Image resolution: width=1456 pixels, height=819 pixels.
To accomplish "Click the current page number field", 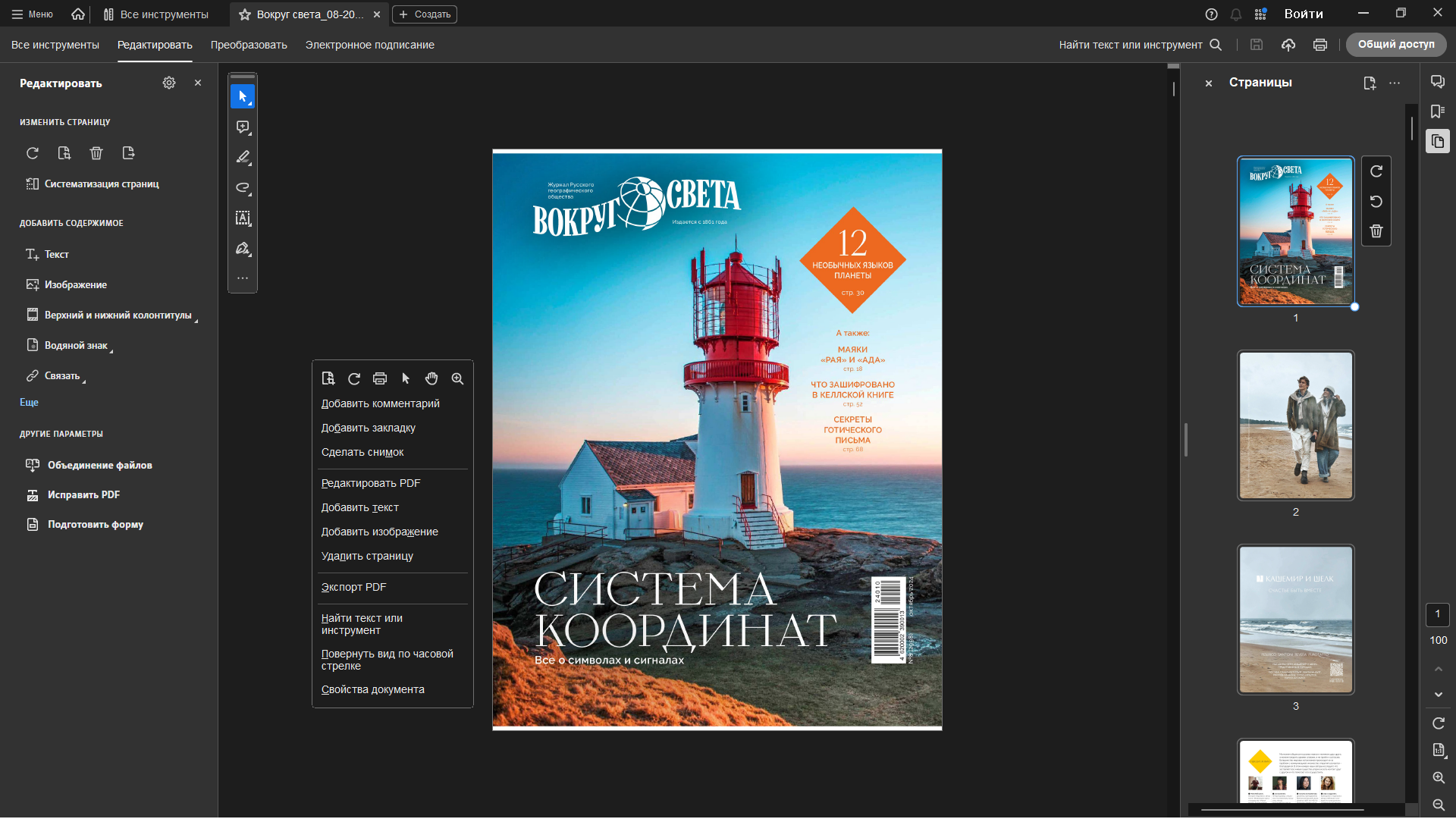I will [x=1437, y=614].
